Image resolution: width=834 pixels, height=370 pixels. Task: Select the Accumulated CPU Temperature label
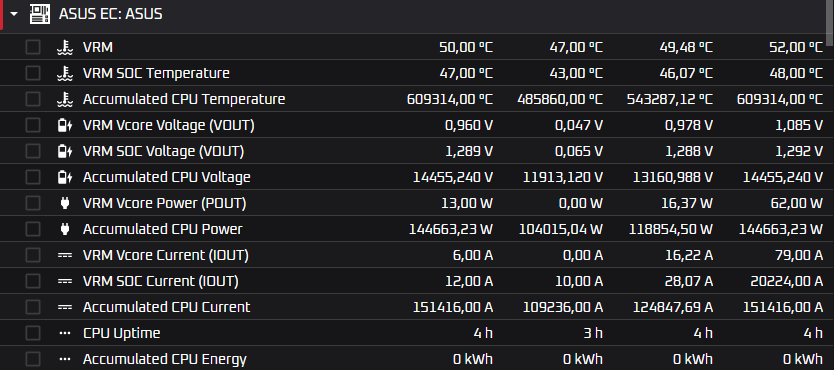click(x=184, y=99)
